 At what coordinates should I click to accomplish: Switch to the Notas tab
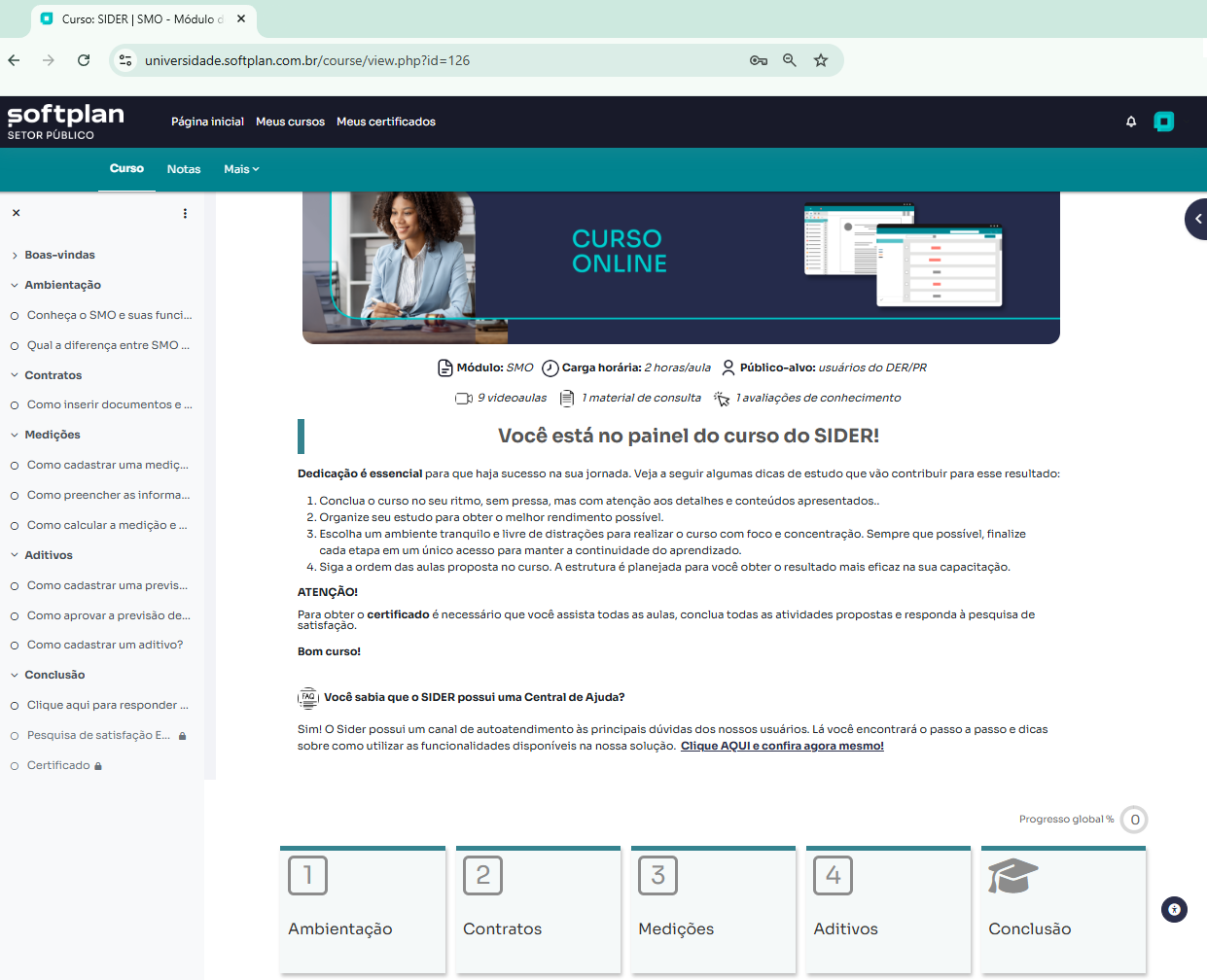[183, 169]
